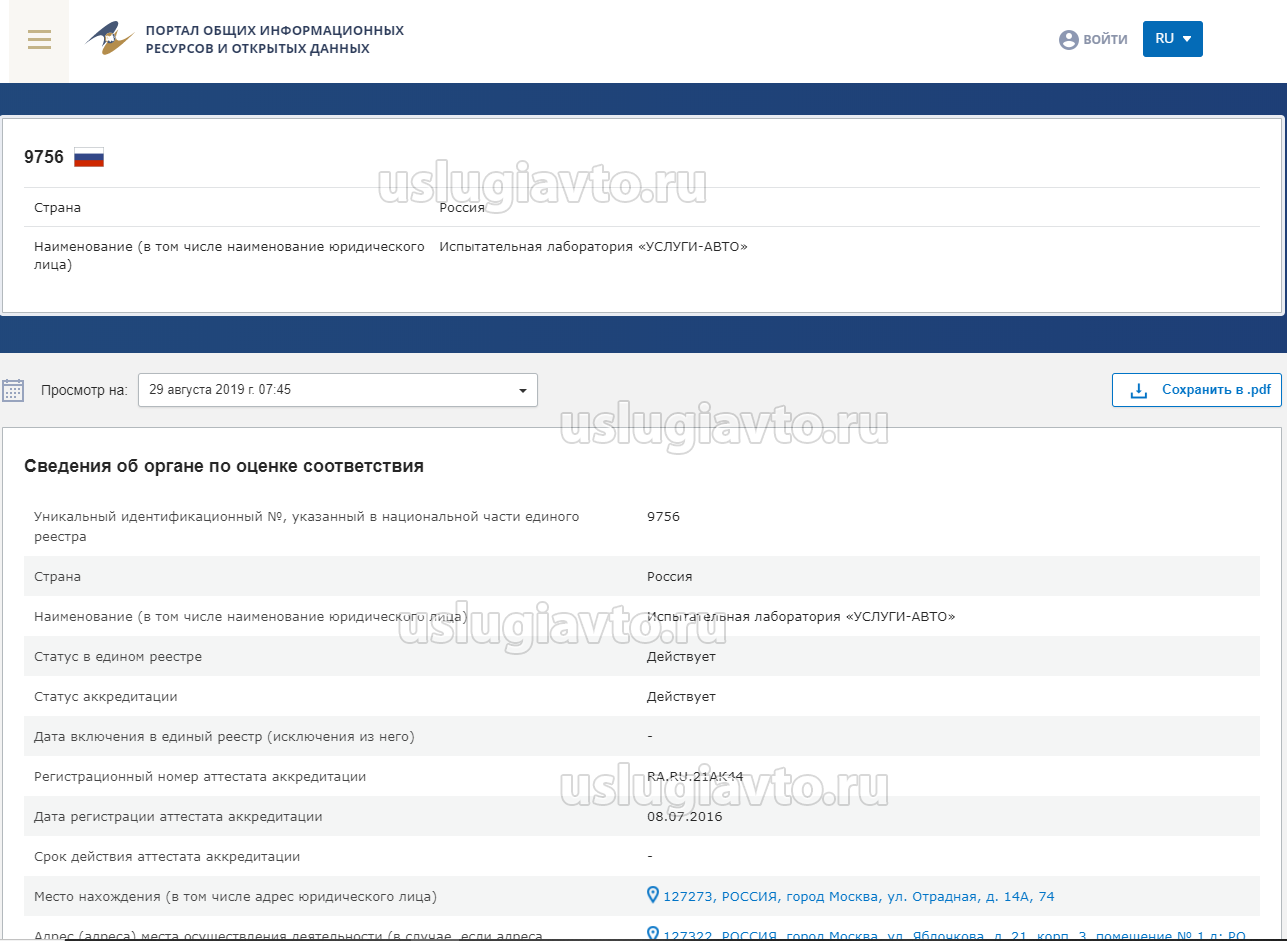This screenshot has width=1287, height=941.
Task: Click the user avatar icon
Action: pos(1068,40)
